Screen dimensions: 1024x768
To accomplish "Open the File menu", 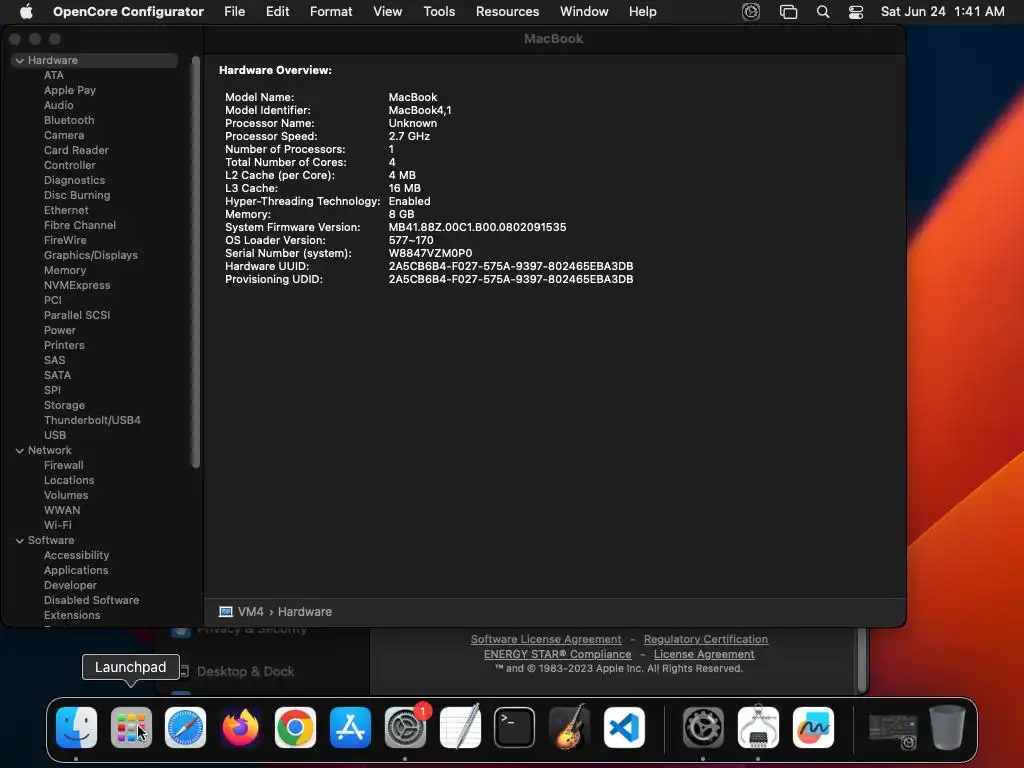I will point(234,11).
